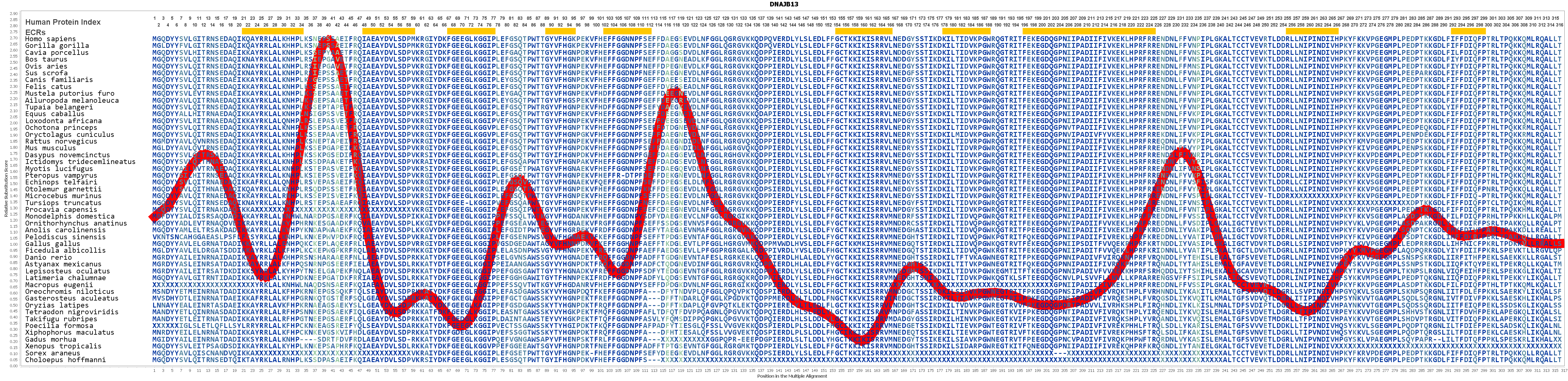
Task: Select the Ornithorhynchus anatinus row label
Action: 76,223
